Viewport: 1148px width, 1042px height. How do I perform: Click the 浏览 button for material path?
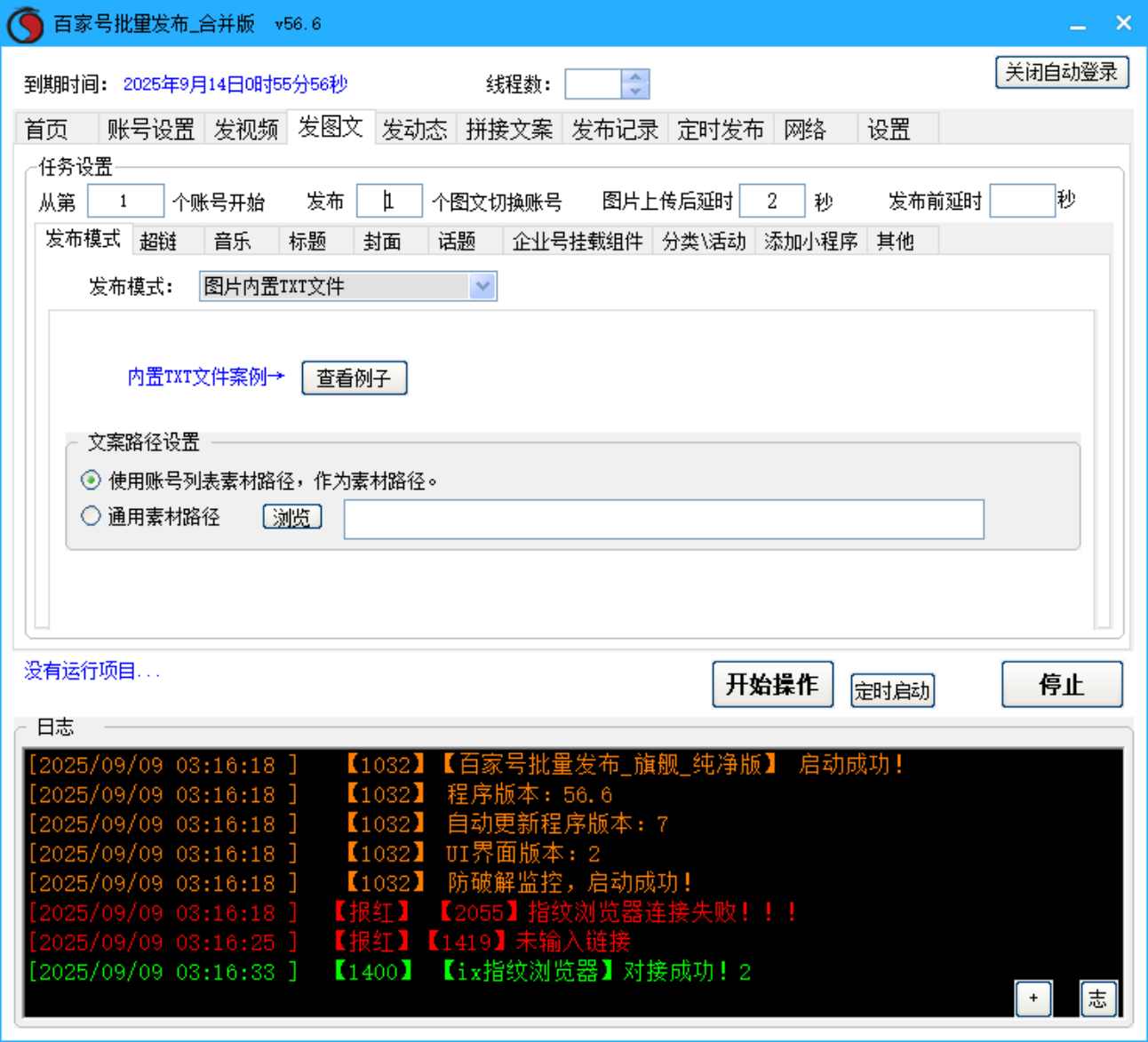(291, 516)
